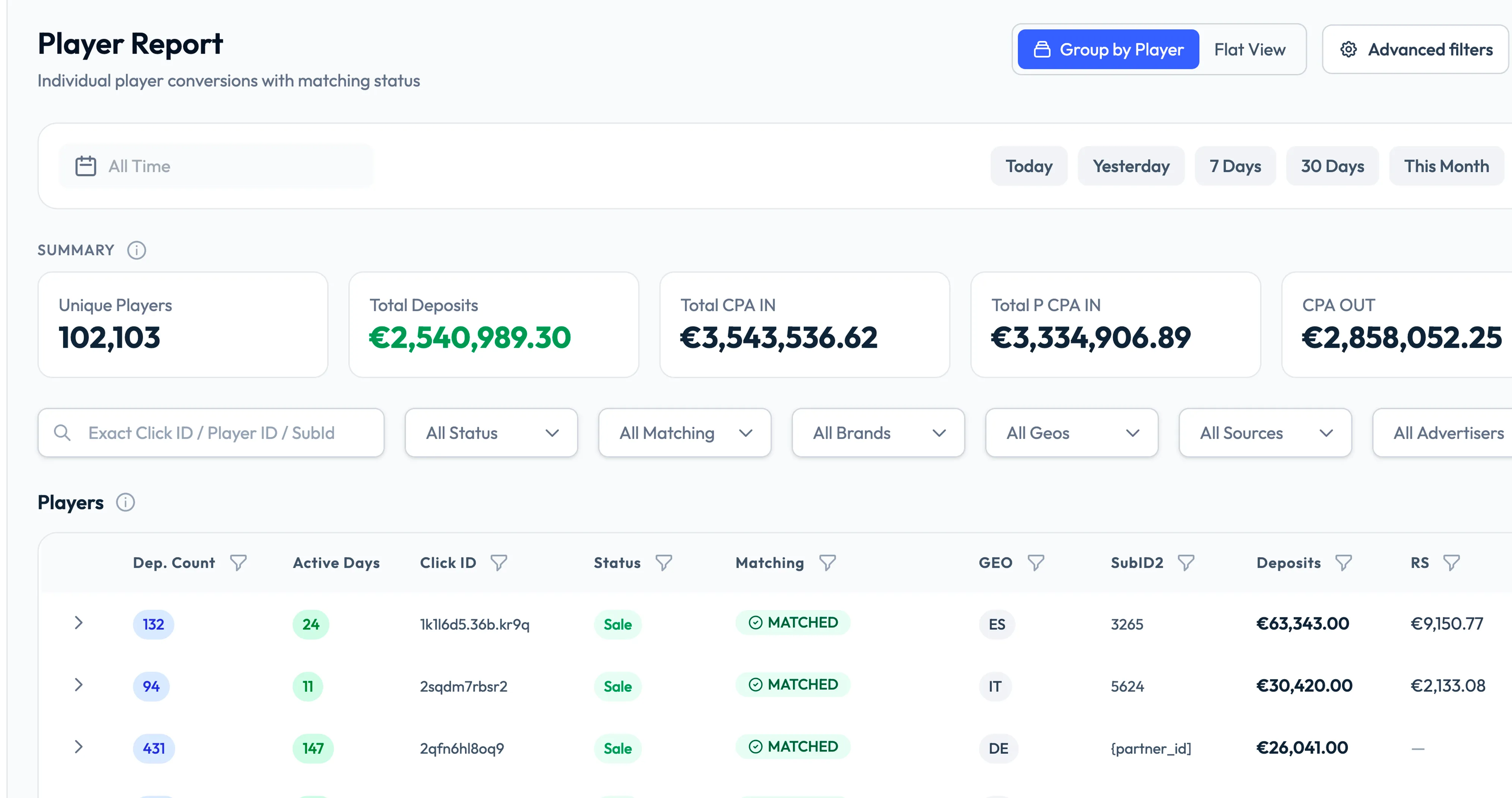Click the ES geo badge
The image size is (1512, 798).
(x=997, y=624)
